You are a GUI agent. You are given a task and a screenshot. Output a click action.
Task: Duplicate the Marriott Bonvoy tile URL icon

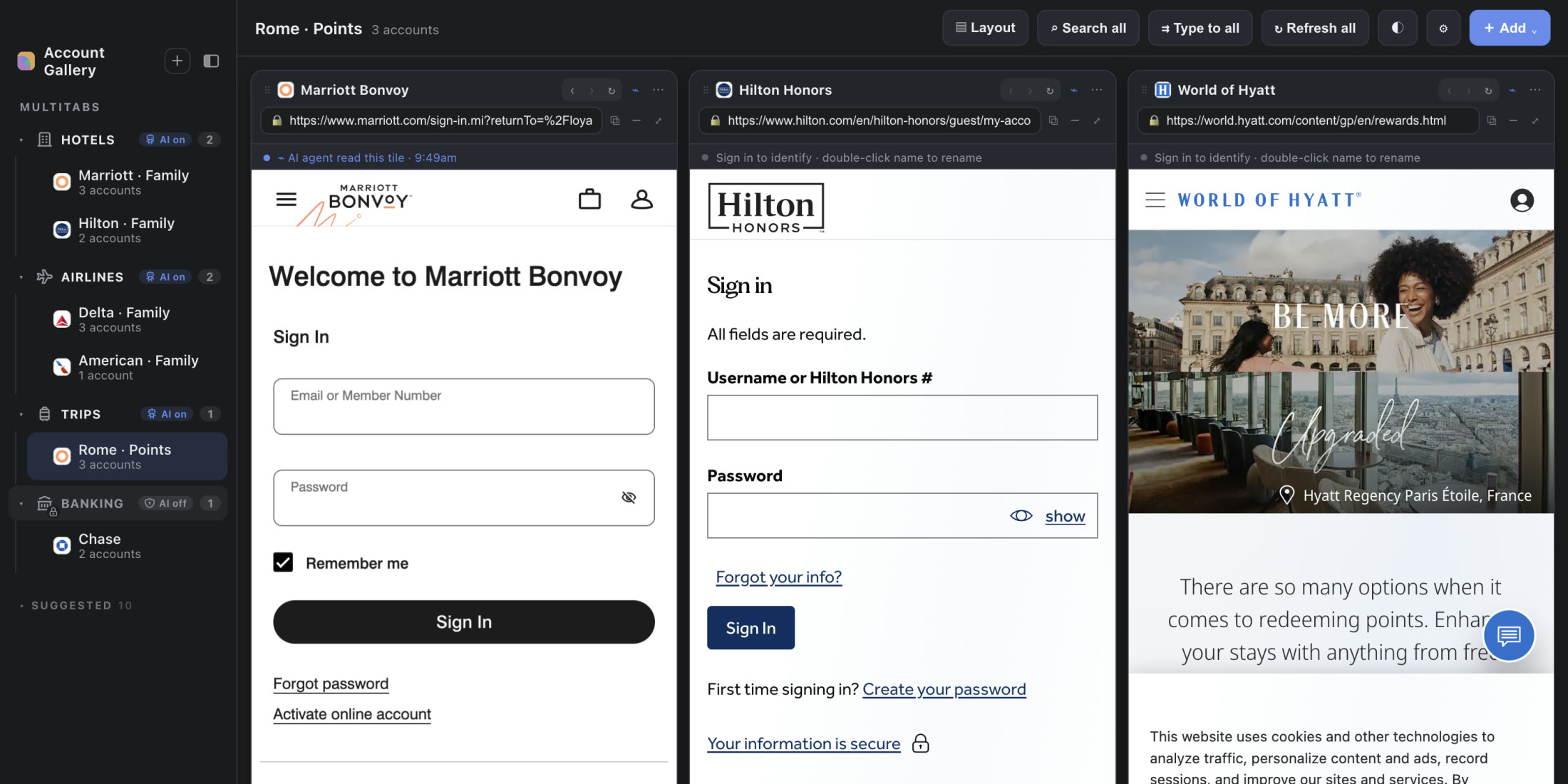614,120
